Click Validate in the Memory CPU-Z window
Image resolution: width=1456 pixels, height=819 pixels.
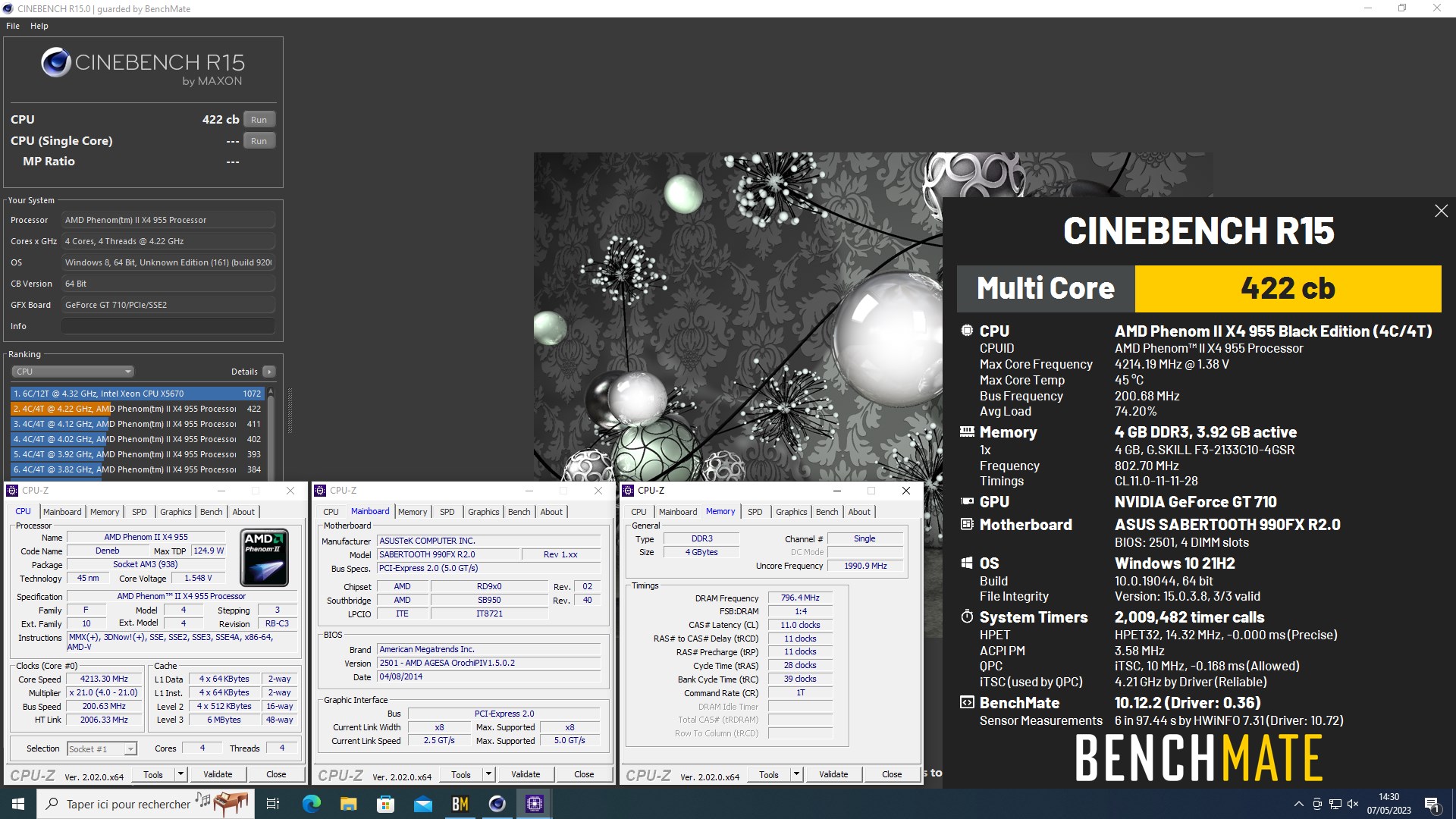833,774
